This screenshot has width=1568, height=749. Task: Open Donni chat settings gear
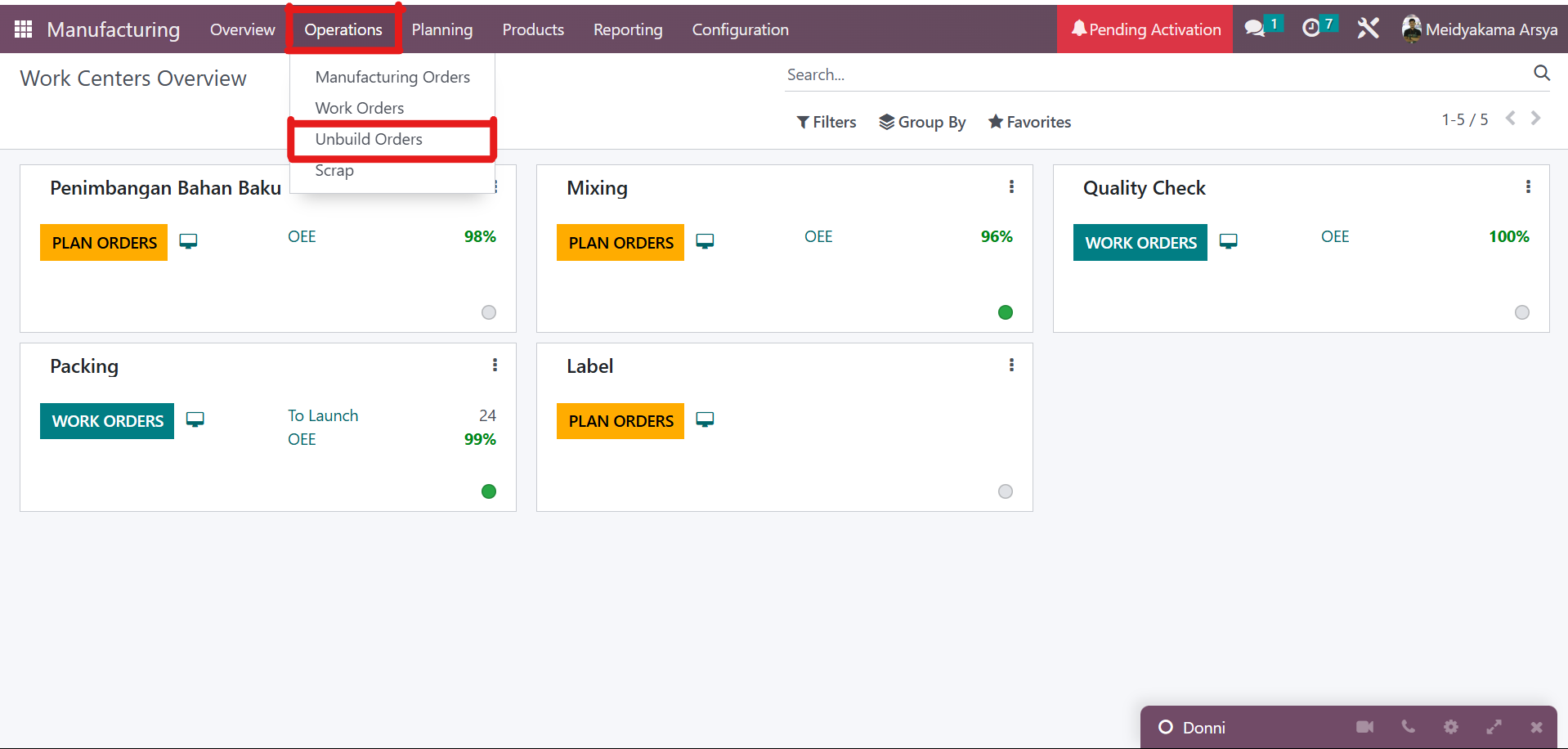pos(1450,727)
